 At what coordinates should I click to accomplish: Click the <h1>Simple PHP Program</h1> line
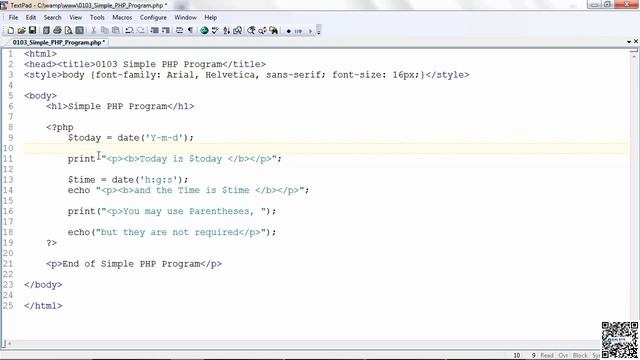pos(120,107)
